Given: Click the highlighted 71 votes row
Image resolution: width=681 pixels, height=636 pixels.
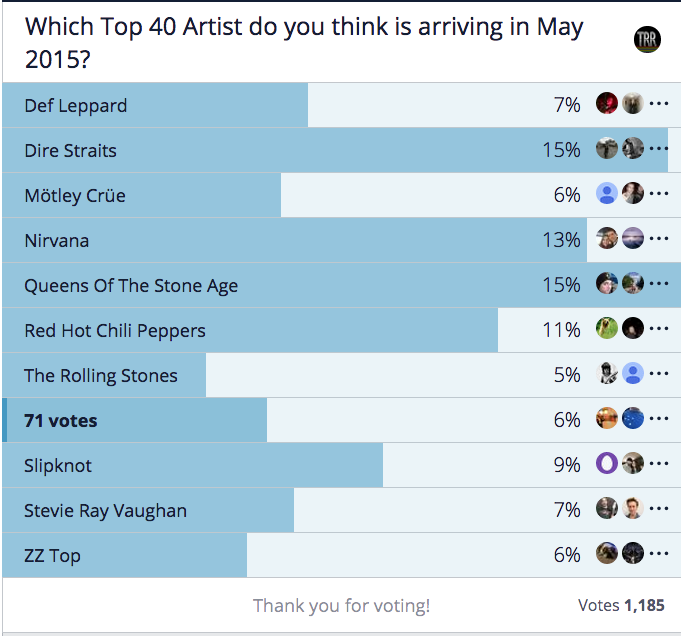Looking at the screenshot, I should click(341, 420).
